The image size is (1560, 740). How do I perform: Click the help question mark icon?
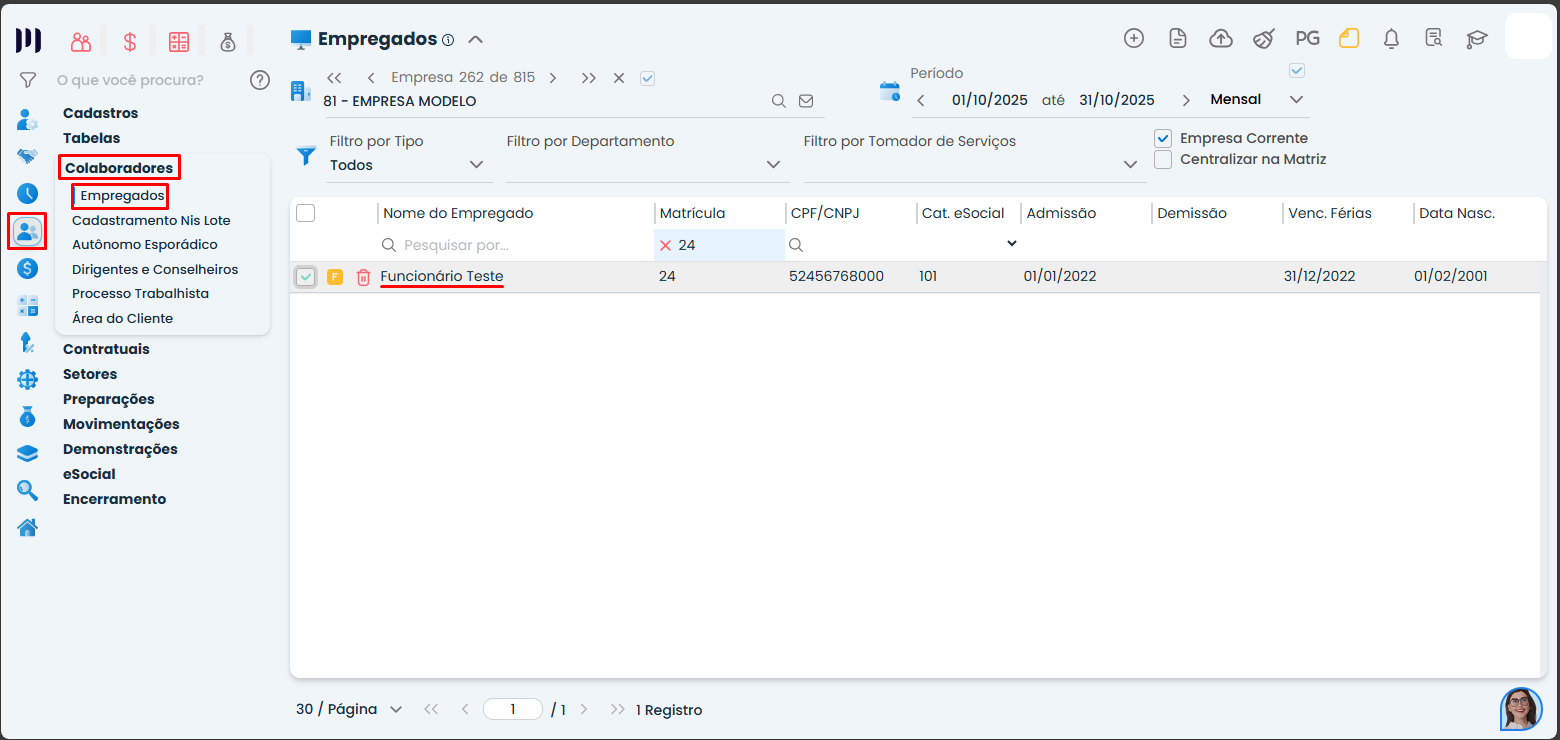point(260,80)
